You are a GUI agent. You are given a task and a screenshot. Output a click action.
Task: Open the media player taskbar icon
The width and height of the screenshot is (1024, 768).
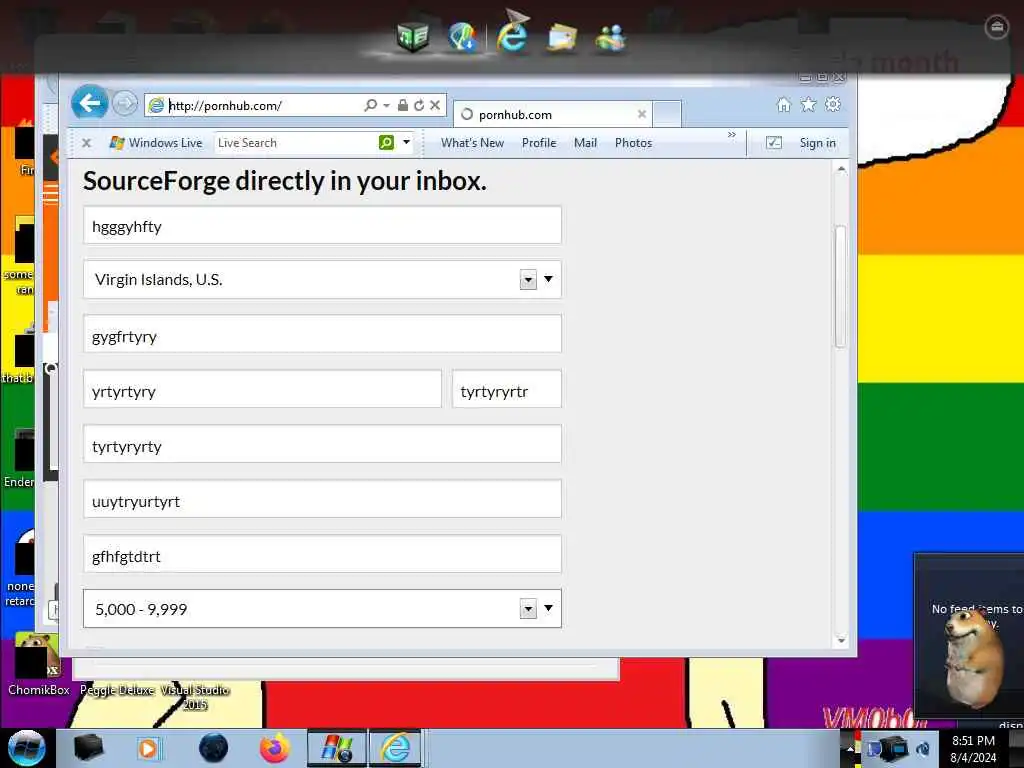pos(148,748)
